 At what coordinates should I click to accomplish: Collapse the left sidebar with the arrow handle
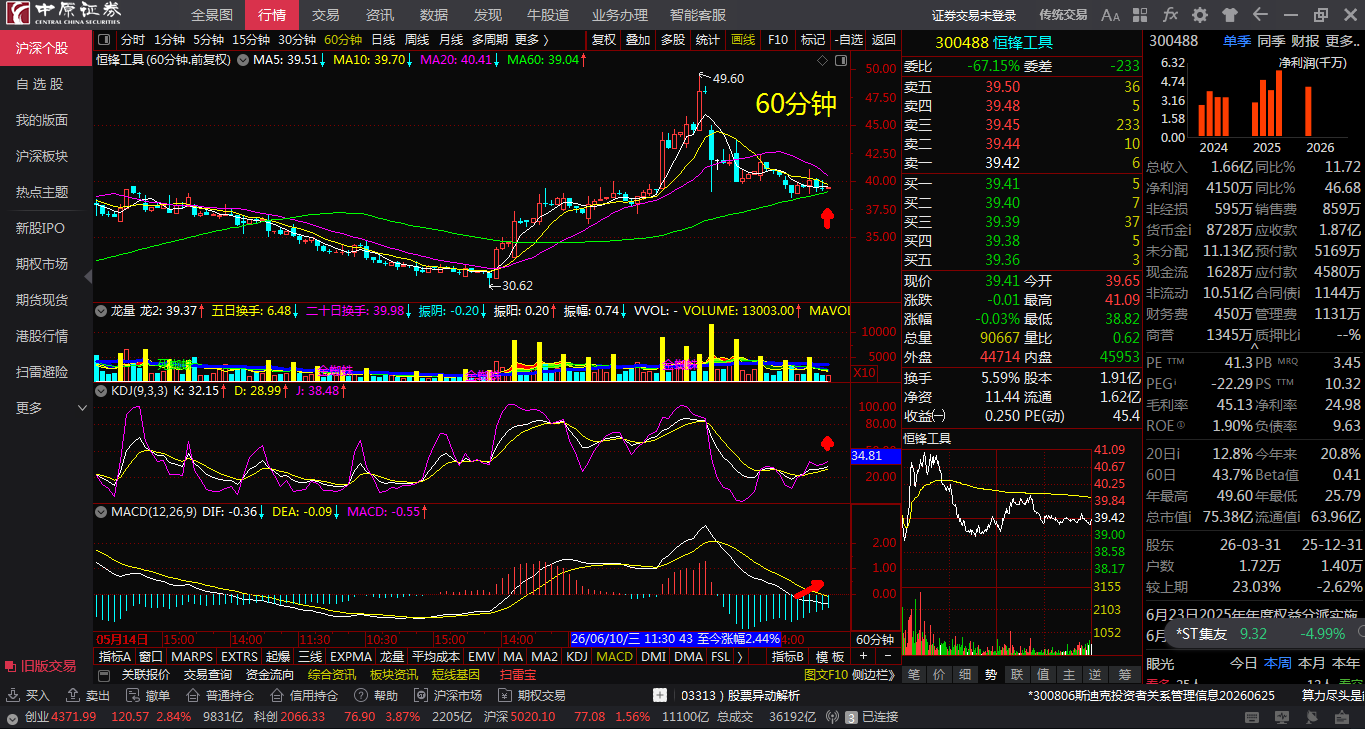[89, 277]
